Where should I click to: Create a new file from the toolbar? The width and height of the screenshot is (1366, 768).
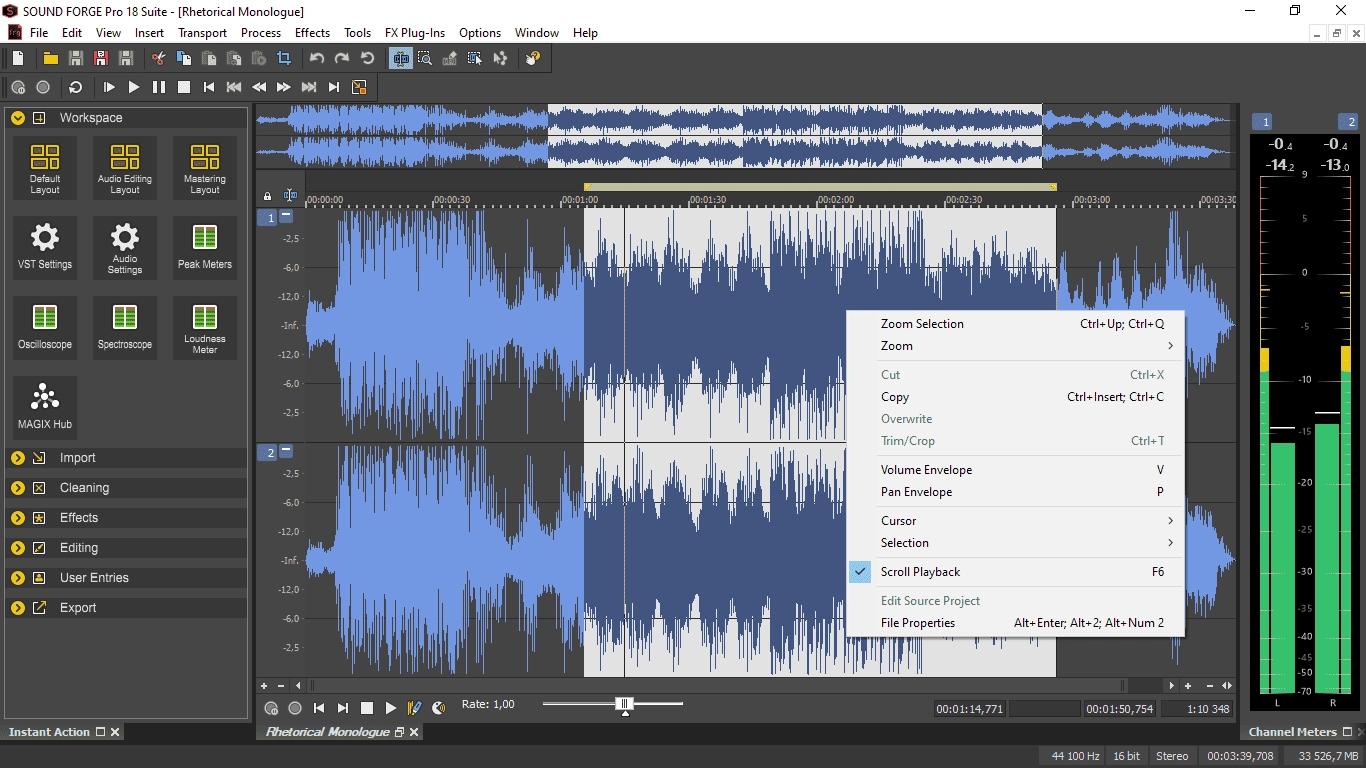tap(18, 59)
